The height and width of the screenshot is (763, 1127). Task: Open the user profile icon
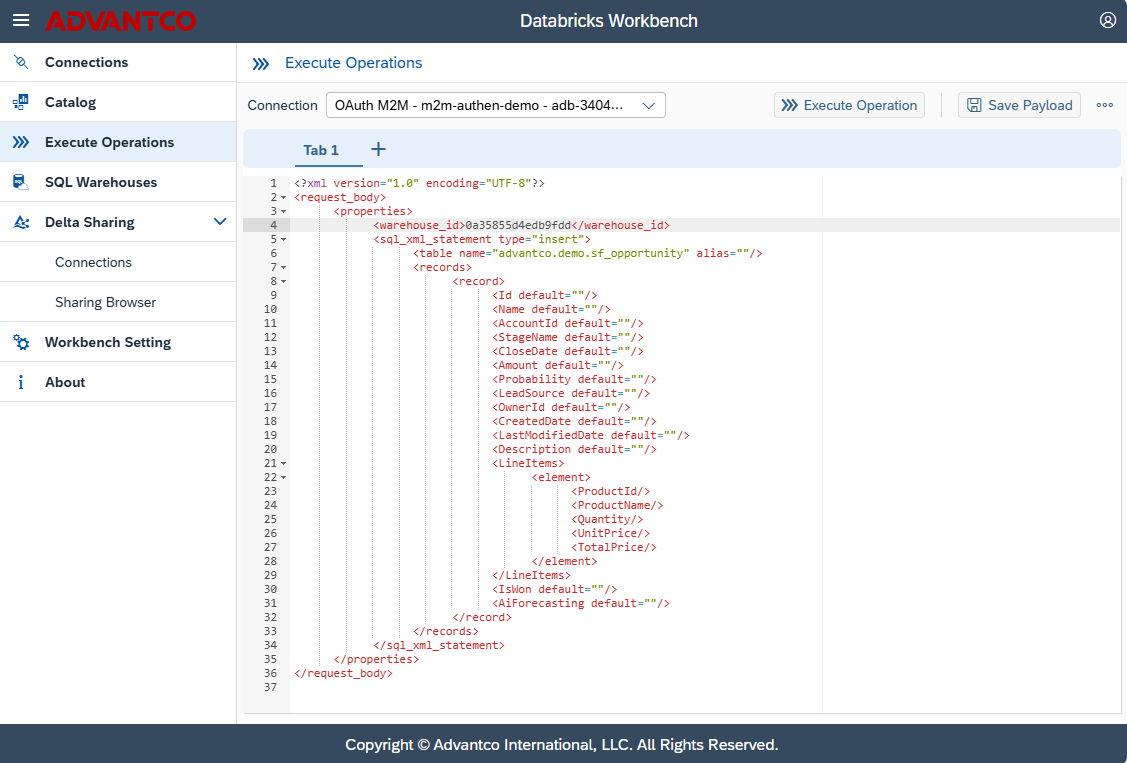tap(1107, 20)
